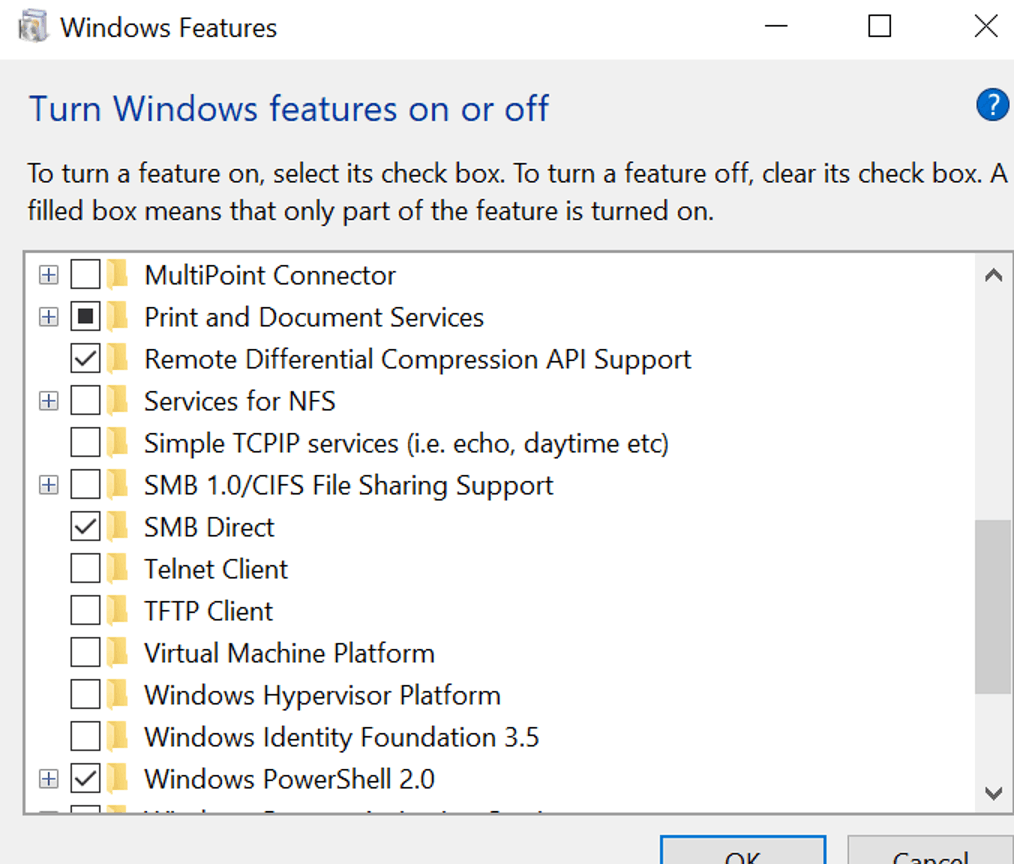The image size is (1014, 864).
Task: Close the Windows Features dialog
Action: pos(986,27)
